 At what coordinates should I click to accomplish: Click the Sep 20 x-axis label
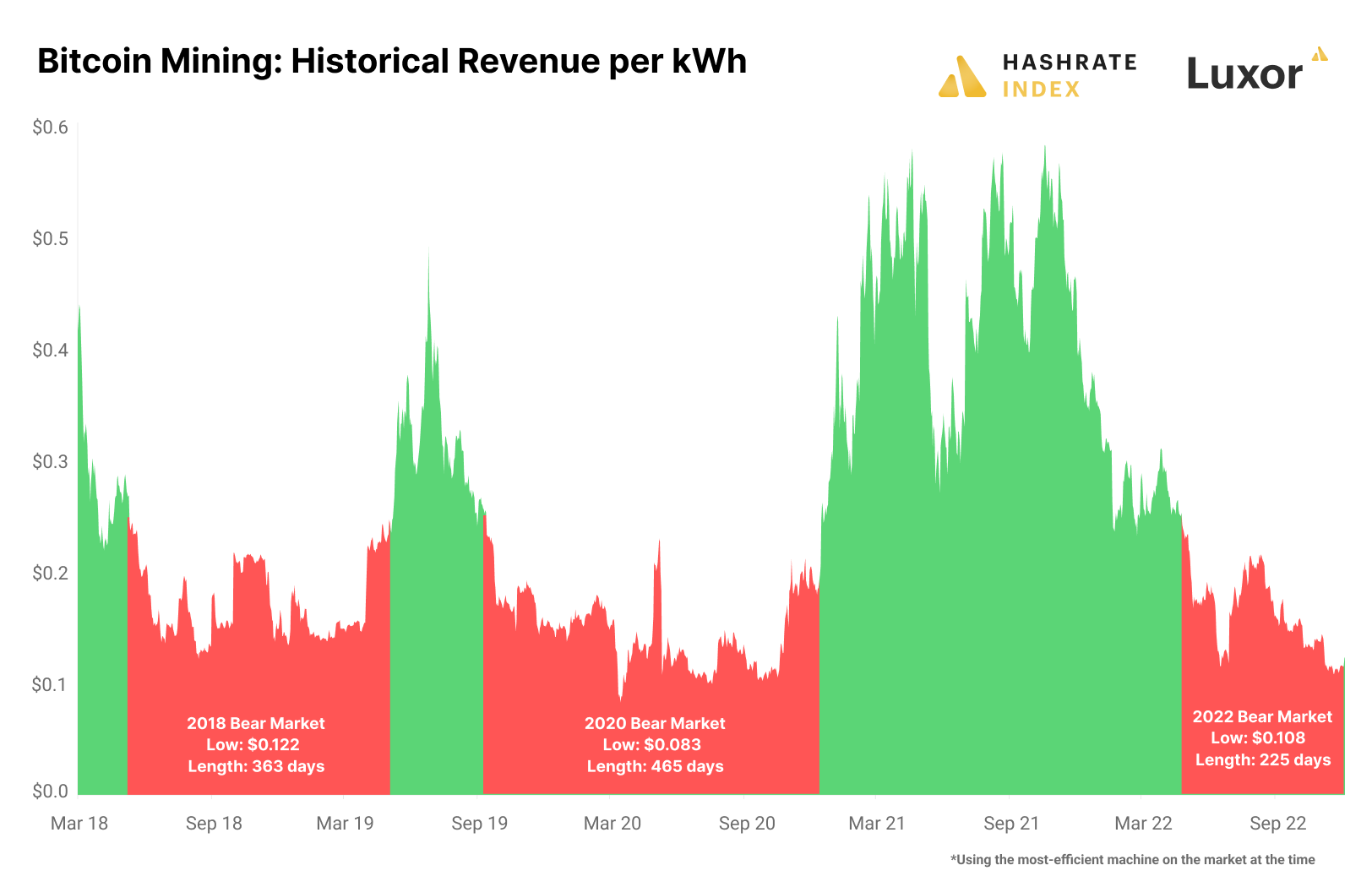747,824
